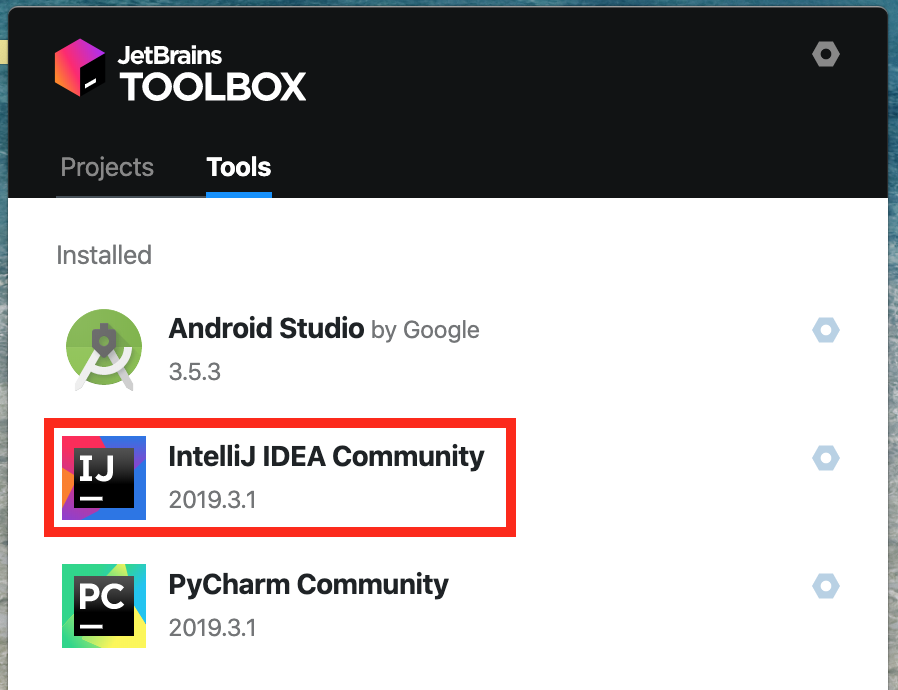Open PyCharm Community settings gear
The image size is (898, 690).
pyautogui.click(x=825, y=586)
